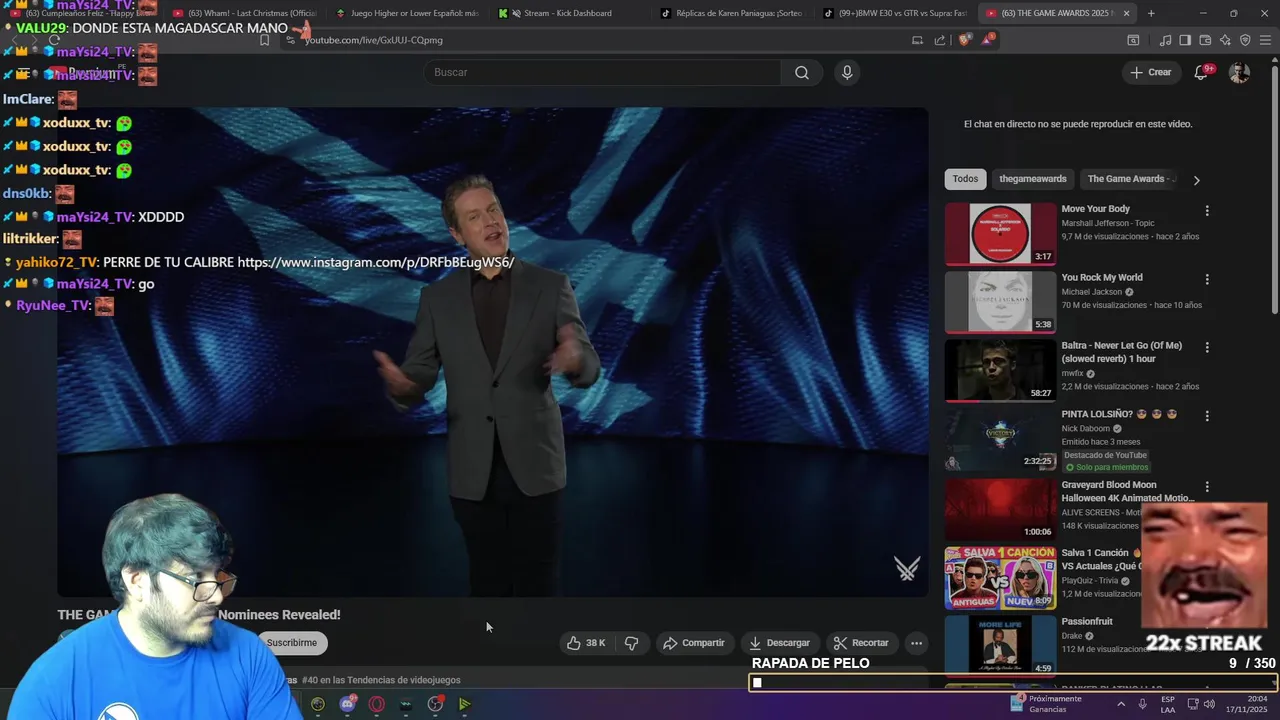Image resolution: width=1280 pixels, height=720 pixels.
Task: Open the Brave playlist music note icon
Action: pos(1165,40)
